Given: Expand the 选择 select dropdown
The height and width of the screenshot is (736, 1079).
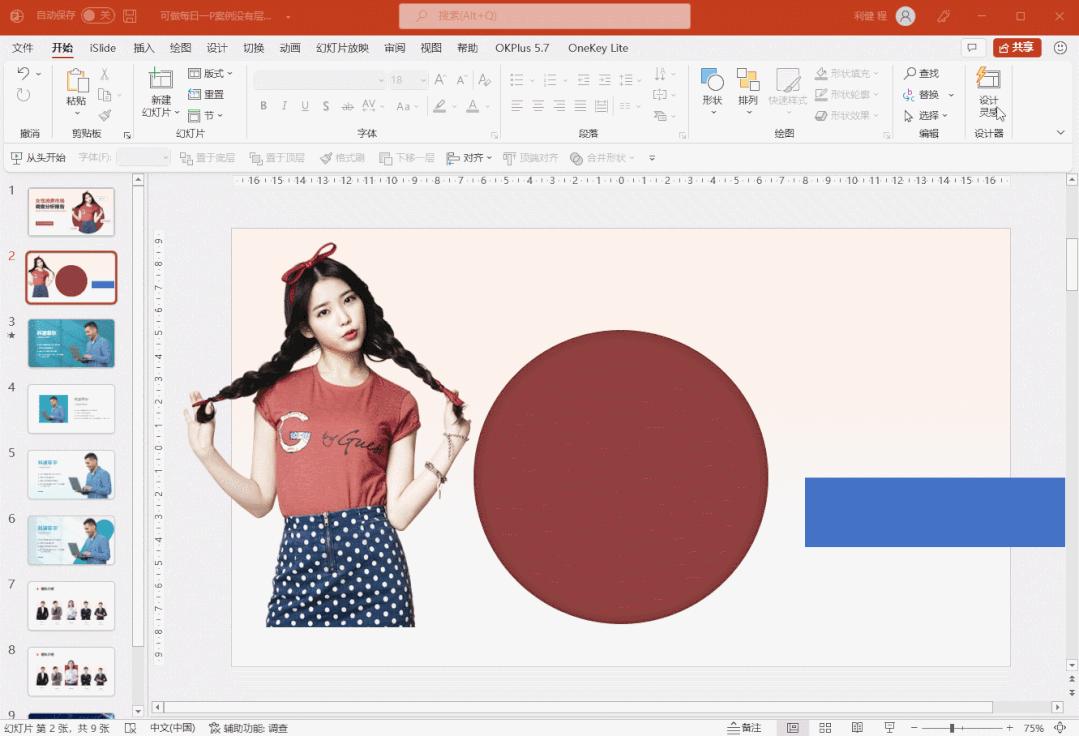Looking at the screenshot, I should click(927, 115).
